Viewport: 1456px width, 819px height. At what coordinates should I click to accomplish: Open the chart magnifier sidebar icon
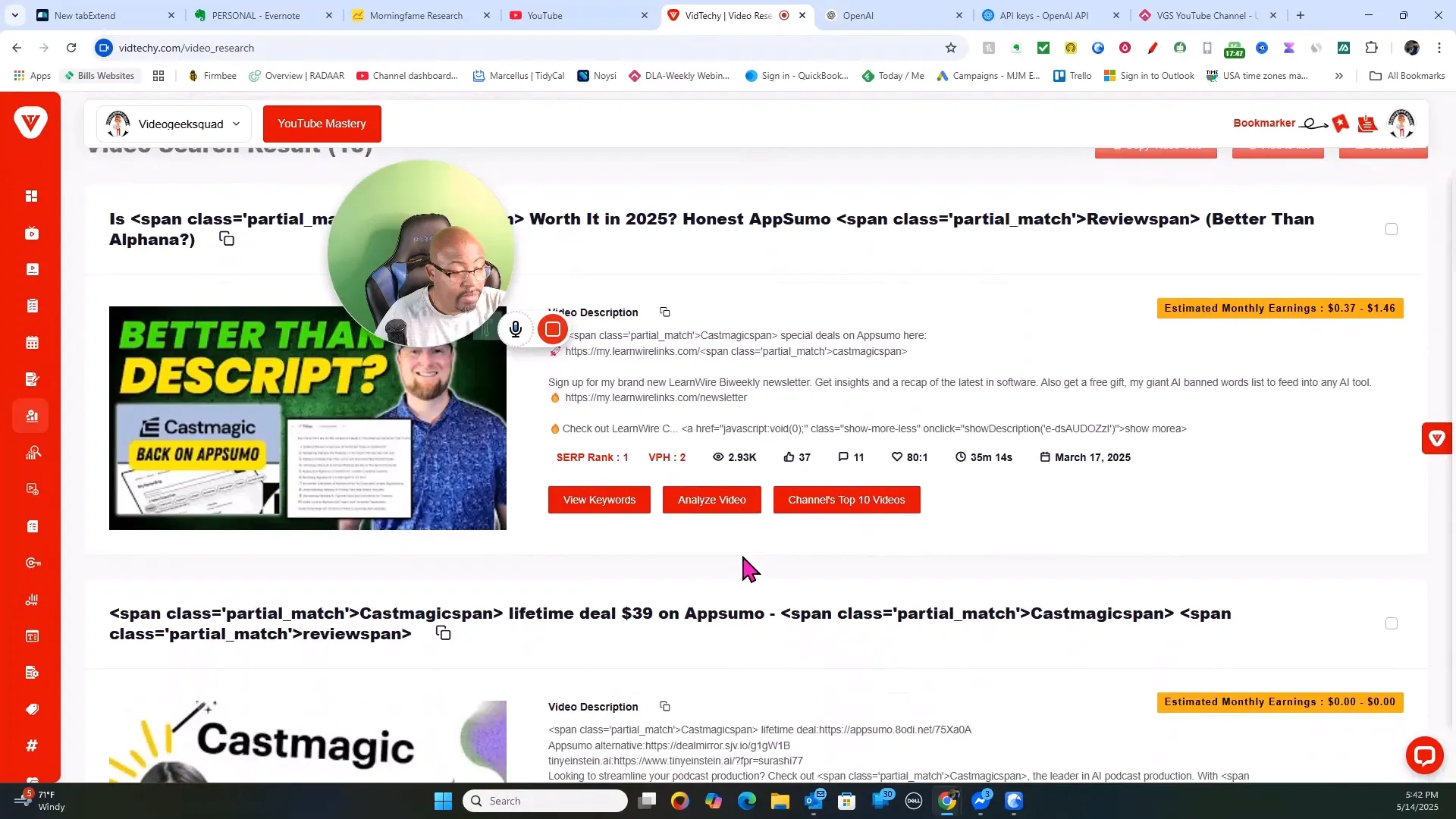pos(32,453)
